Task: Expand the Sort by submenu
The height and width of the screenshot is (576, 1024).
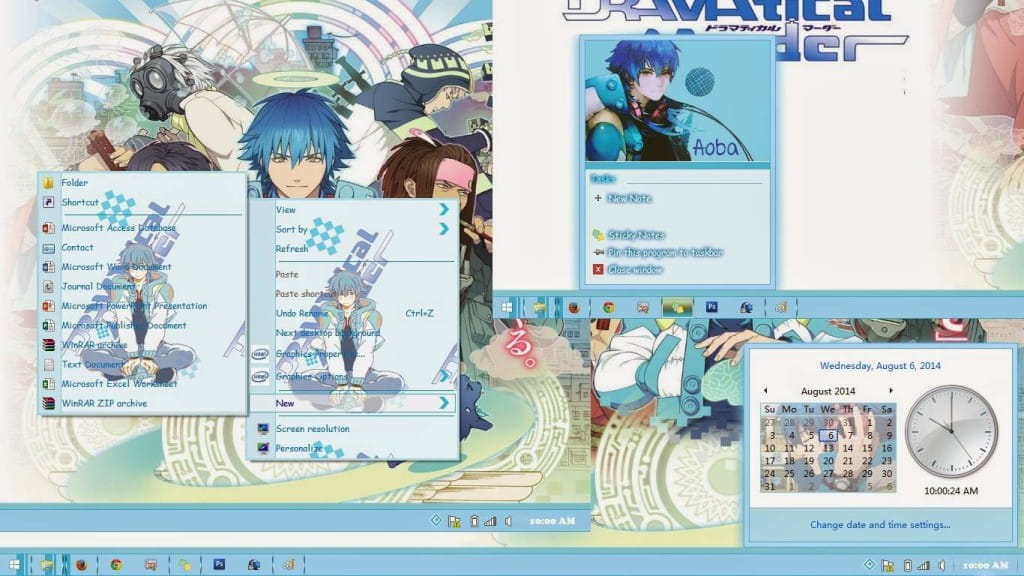Action: tap(292, 228)
